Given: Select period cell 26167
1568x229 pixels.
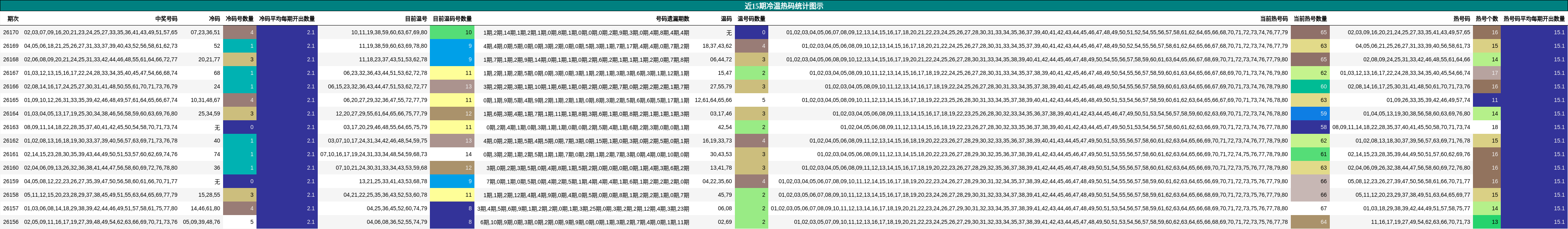Looking at the screenshot, I should tap(10, 73).
